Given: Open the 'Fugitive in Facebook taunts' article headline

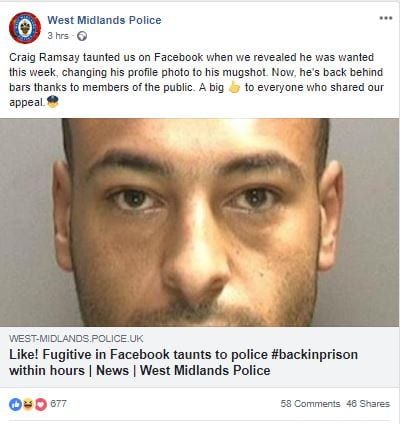Looking at the screenshot, I should coord(183,362).
